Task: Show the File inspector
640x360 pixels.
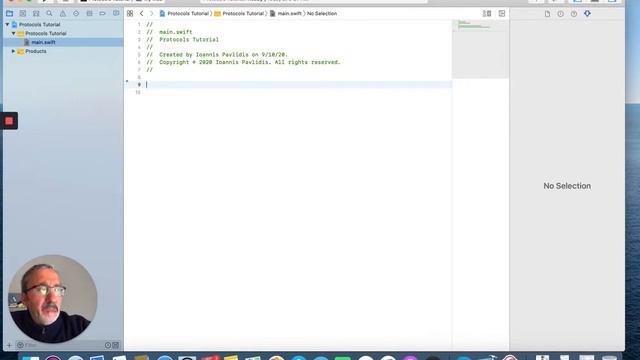Action: [x=547, y=13]
